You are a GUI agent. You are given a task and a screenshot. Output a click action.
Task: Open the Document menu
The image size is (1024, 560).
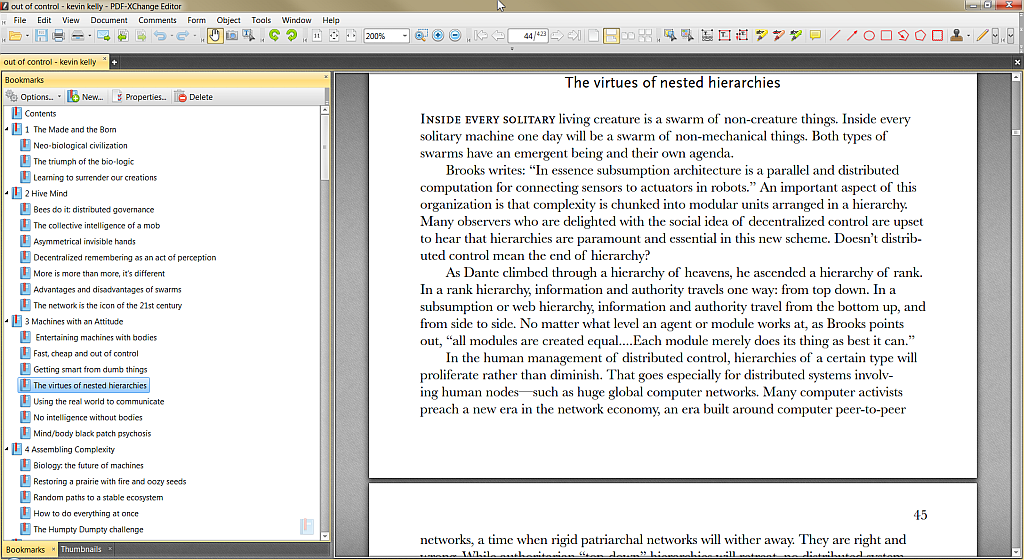(109, 20)
